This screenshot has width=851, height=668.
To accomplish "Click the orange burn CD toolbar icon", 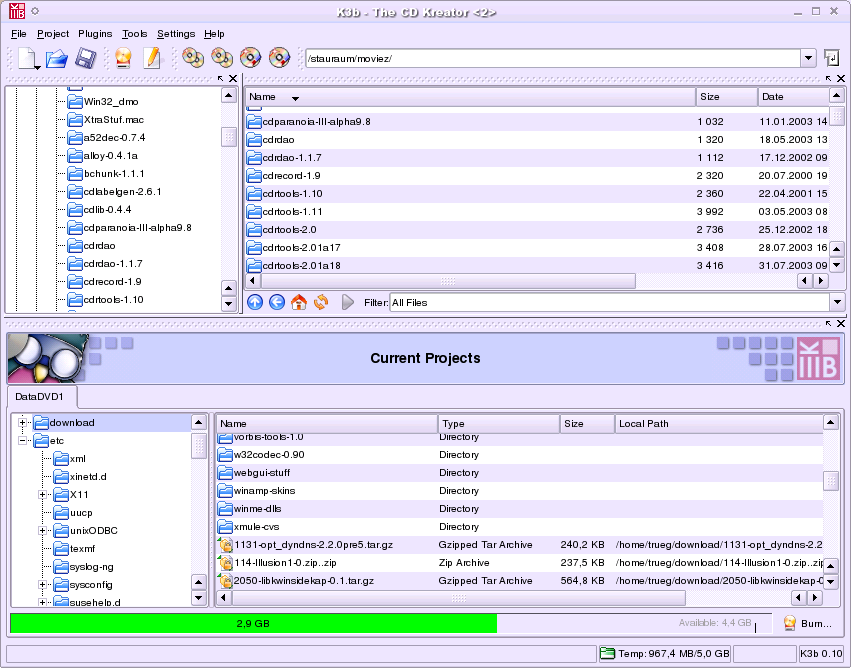I will (x=122, y=58).
